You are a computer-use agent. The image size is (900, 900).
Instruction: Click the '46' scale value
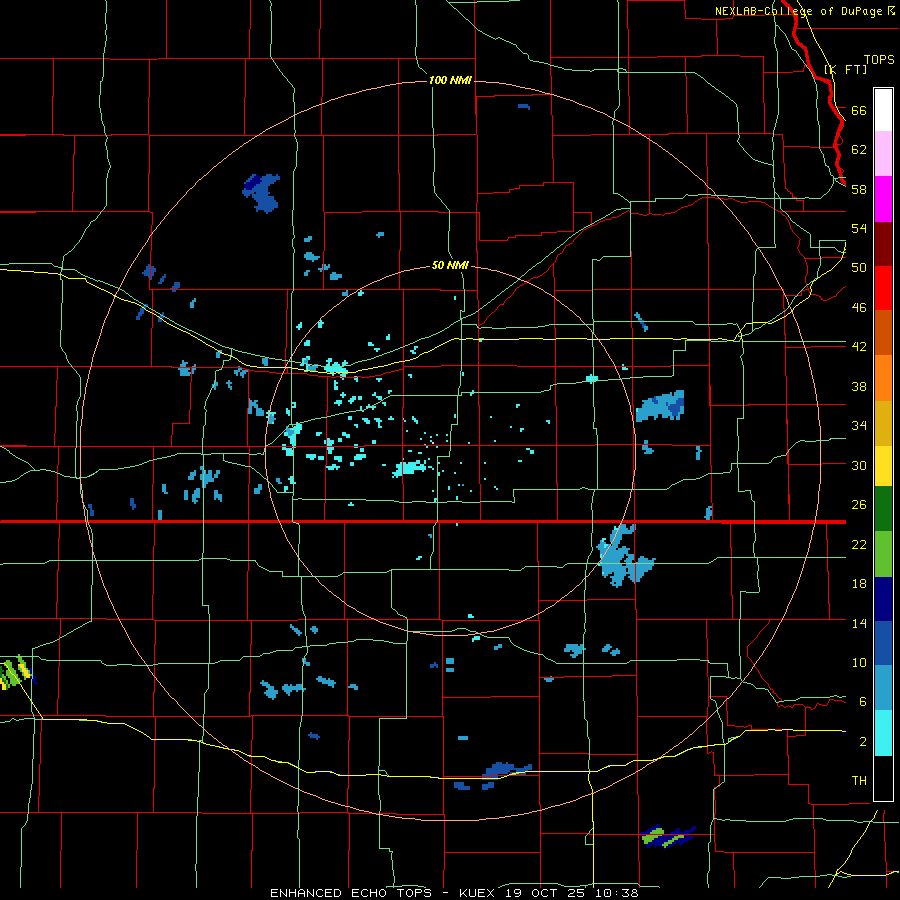click(859, 307)
